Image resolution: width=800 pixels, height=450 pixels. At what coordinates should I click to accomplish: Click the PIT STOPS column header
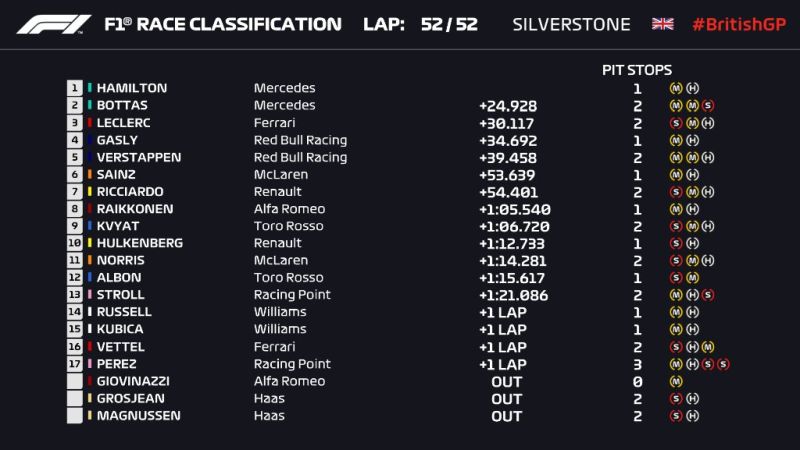click(637, 69)
